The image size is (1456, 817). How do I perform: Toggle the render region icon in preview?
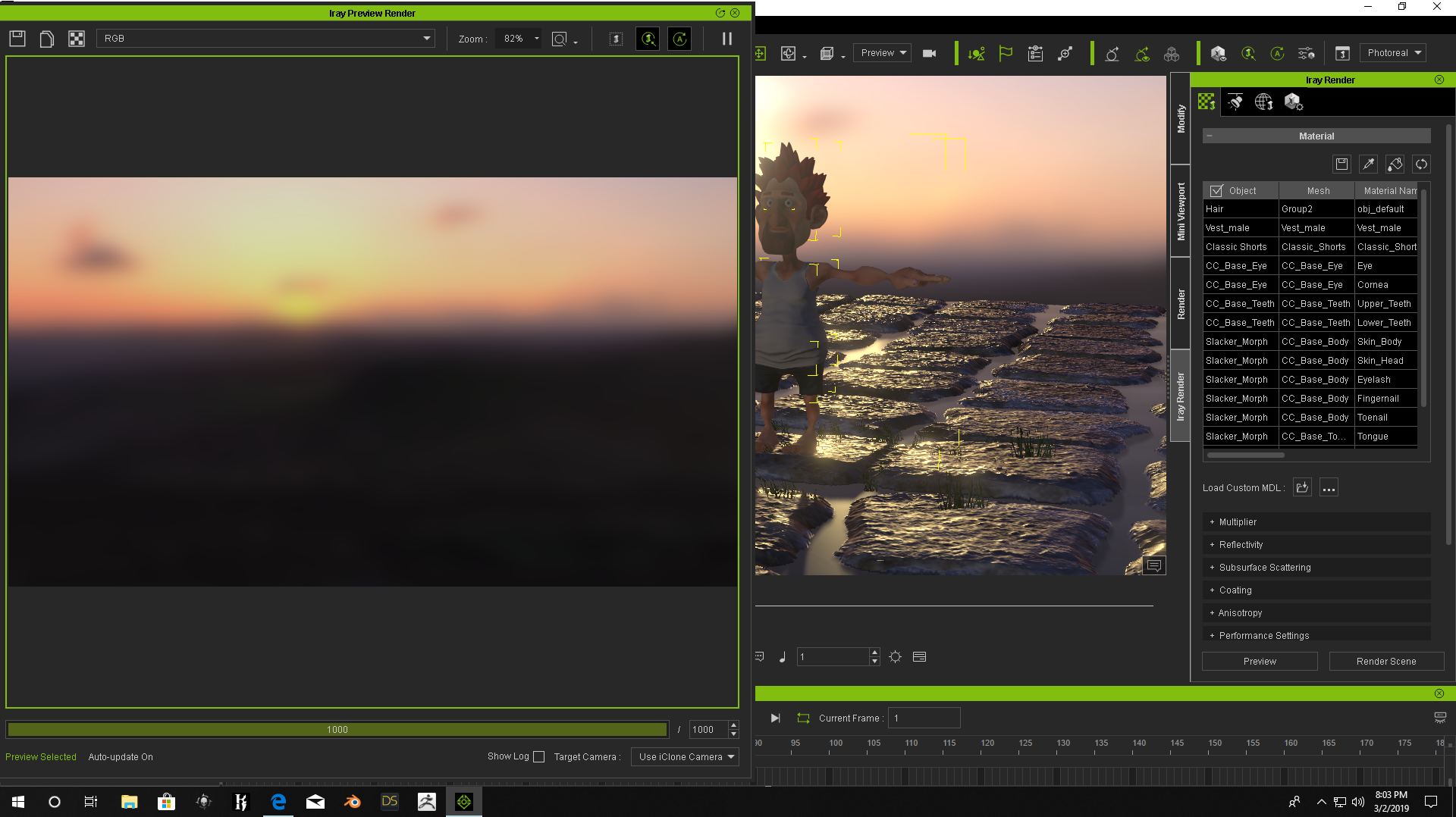click(616, 39)
